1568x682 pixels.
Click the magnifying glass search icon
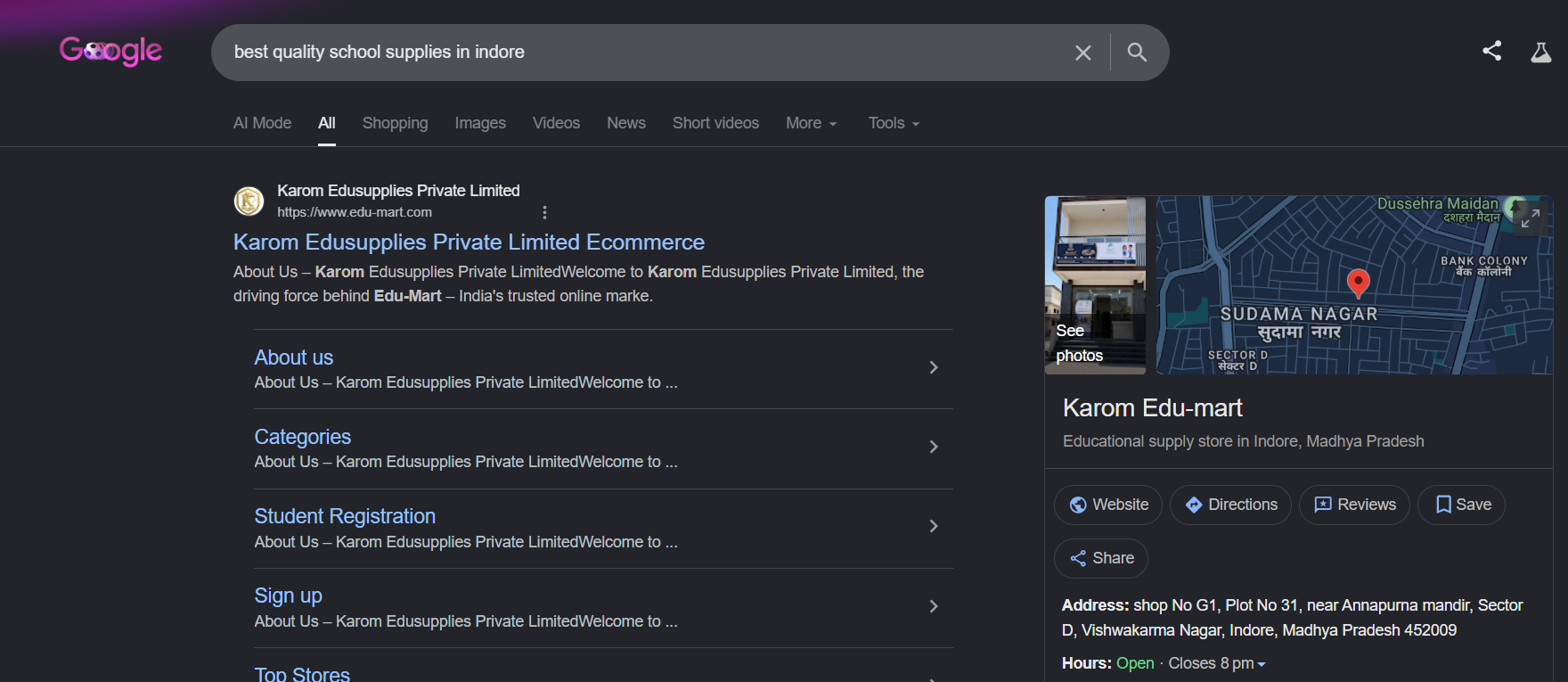pos(1137,53)
